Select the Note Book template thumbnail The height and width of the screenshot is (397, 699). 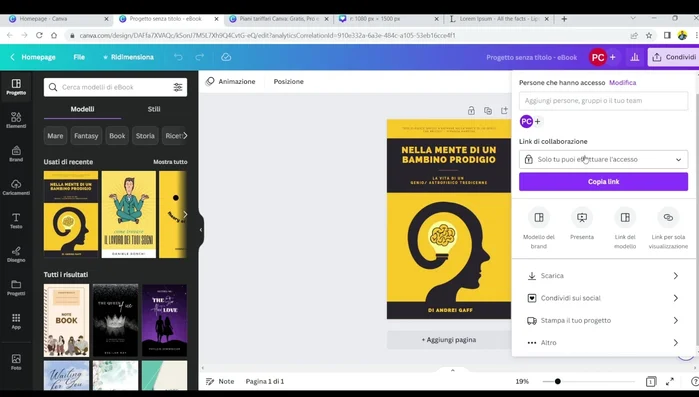(x=66, y=320)
